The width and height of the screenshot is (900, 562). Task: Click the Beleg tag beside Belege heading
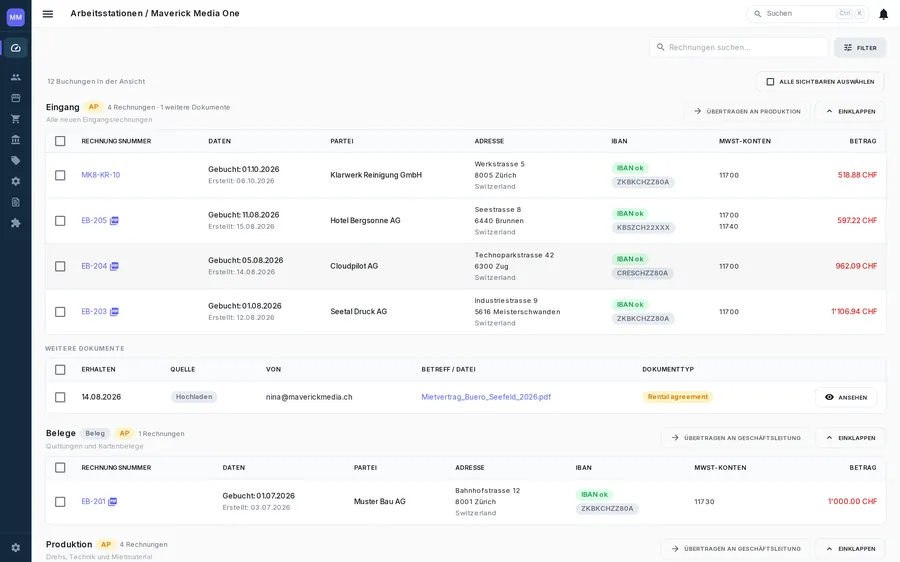[x=95, y=433]
